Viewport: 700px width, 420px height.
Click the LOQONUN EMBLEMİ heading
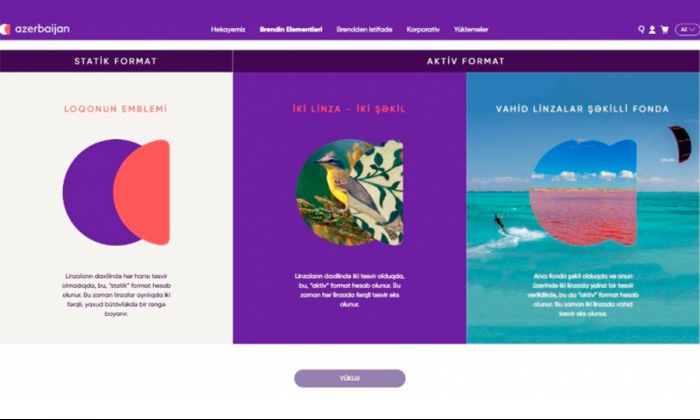click(116, 109)
